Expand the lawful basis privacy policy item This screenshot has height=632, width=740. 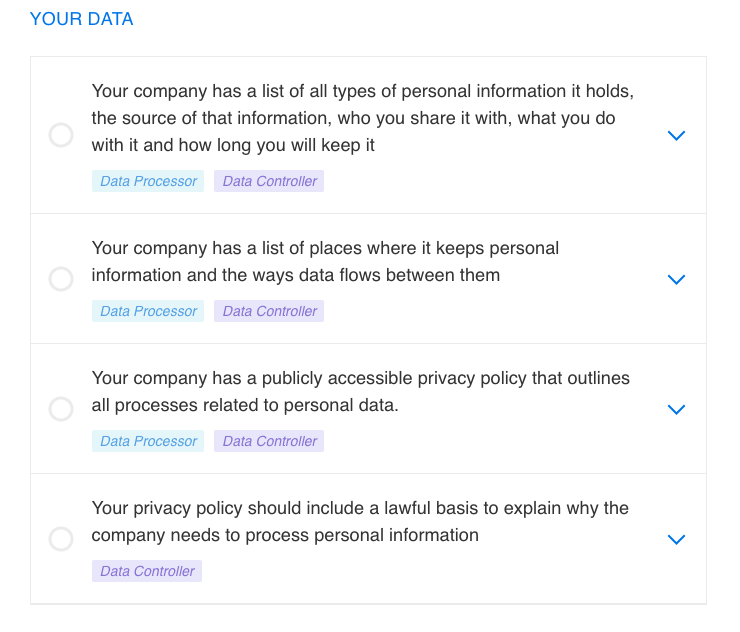click(x=676, y=539)
